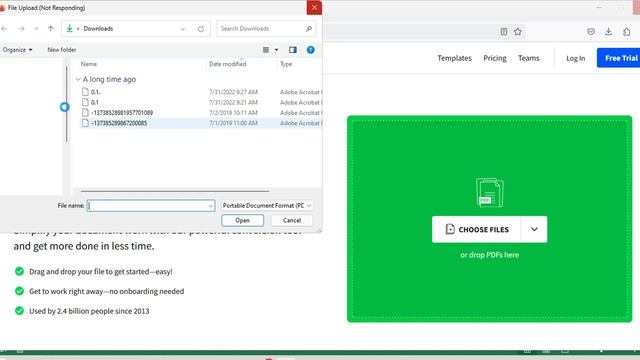The height and width of the screenshot is (360, 640).
Task: Open the Pricing page link
Action: coord(495,58)
